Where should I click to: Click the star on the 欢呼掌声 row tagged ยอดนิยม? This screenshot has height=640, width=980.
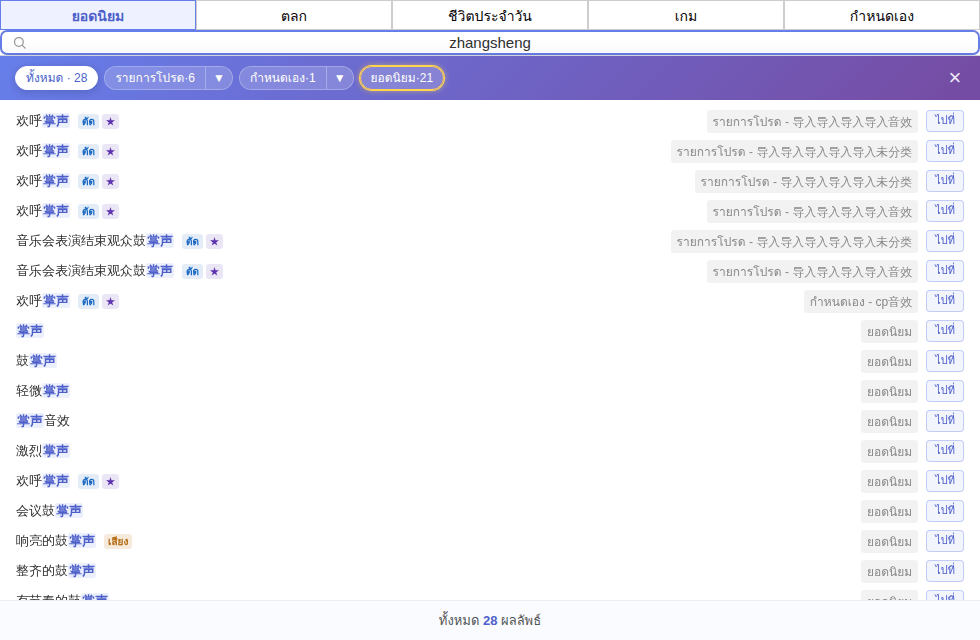(111, 481)
